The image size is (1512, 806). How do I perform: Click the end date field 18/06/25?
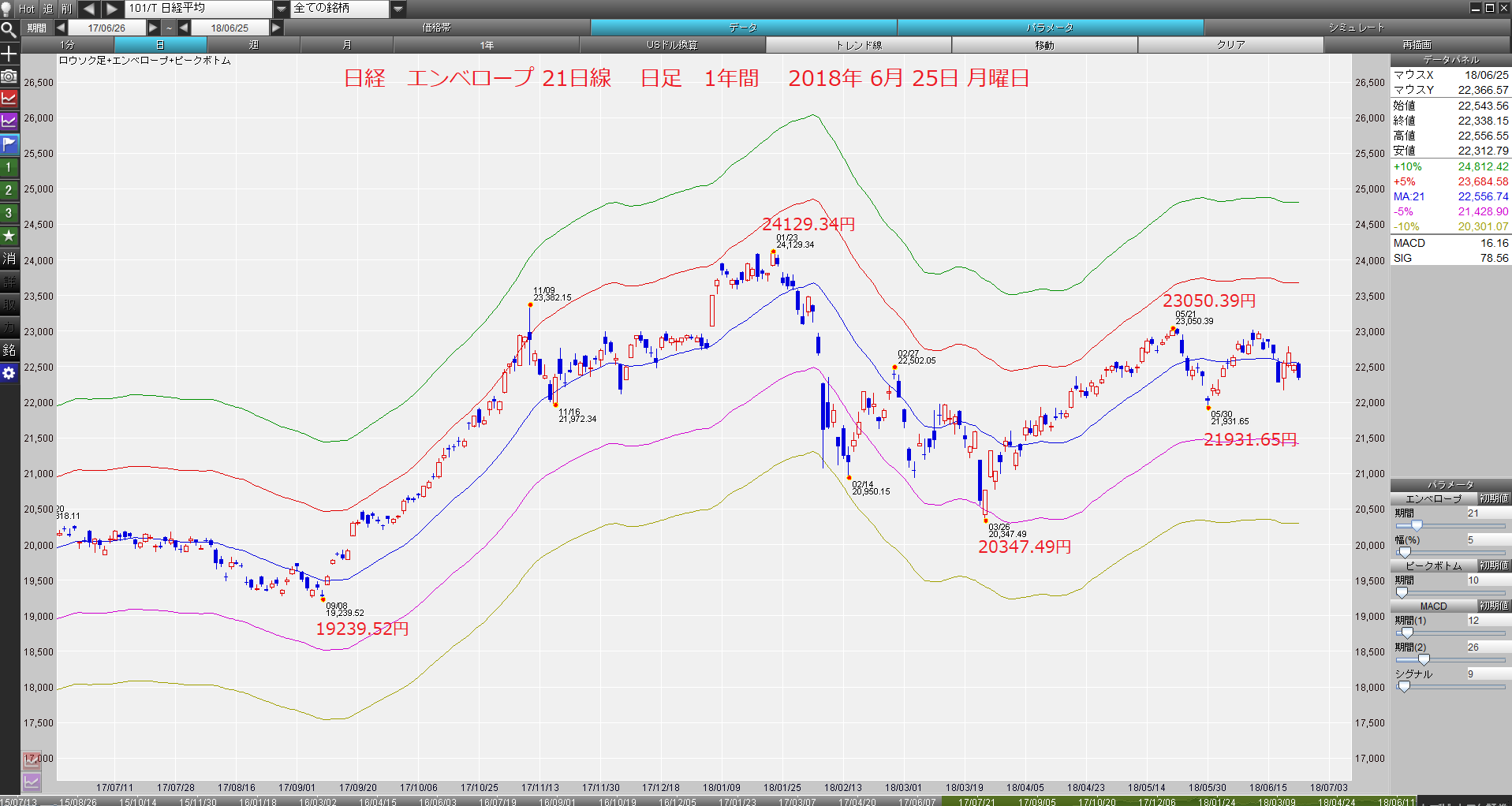point(230,28)
